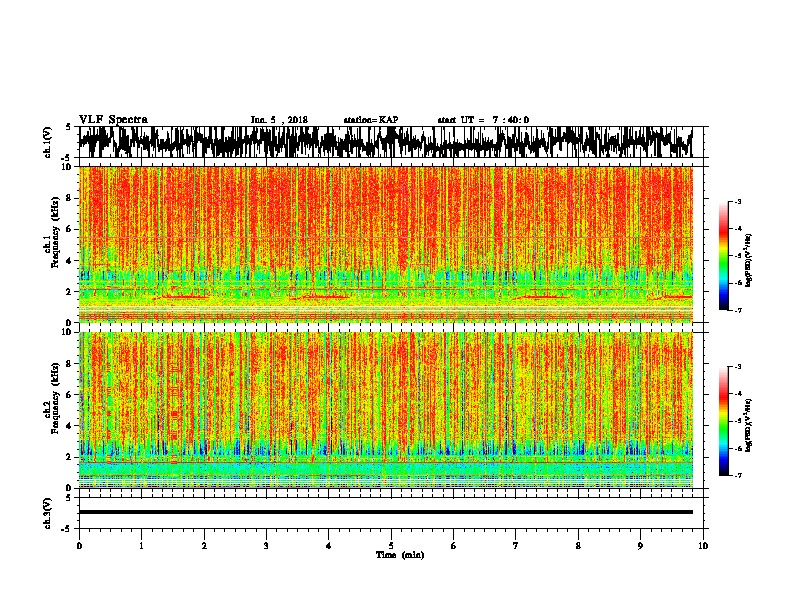Click time axis tick label '4'
This screenshot has height=612, width=792.
click(x=329, y=546)
